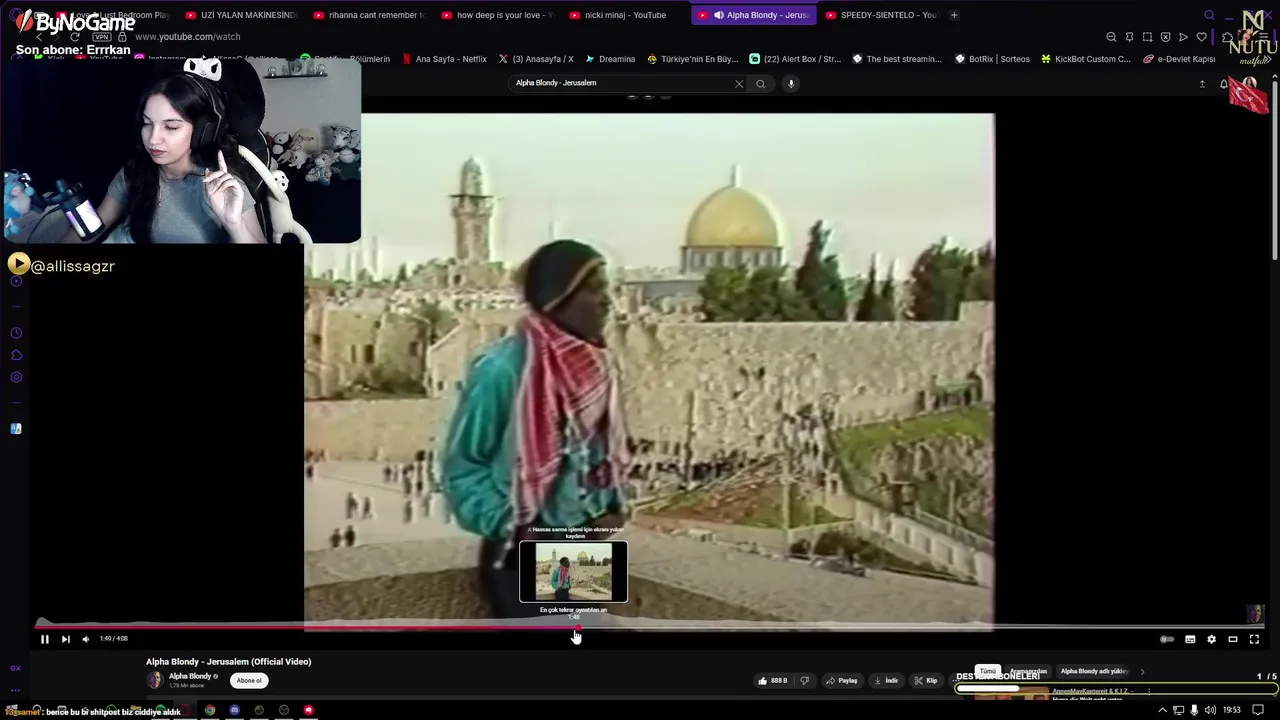Image resolution: width=1280 pixels, height=720 pixels.
Task: Click the browser address bar URL
Action: (x=187, y=37)
